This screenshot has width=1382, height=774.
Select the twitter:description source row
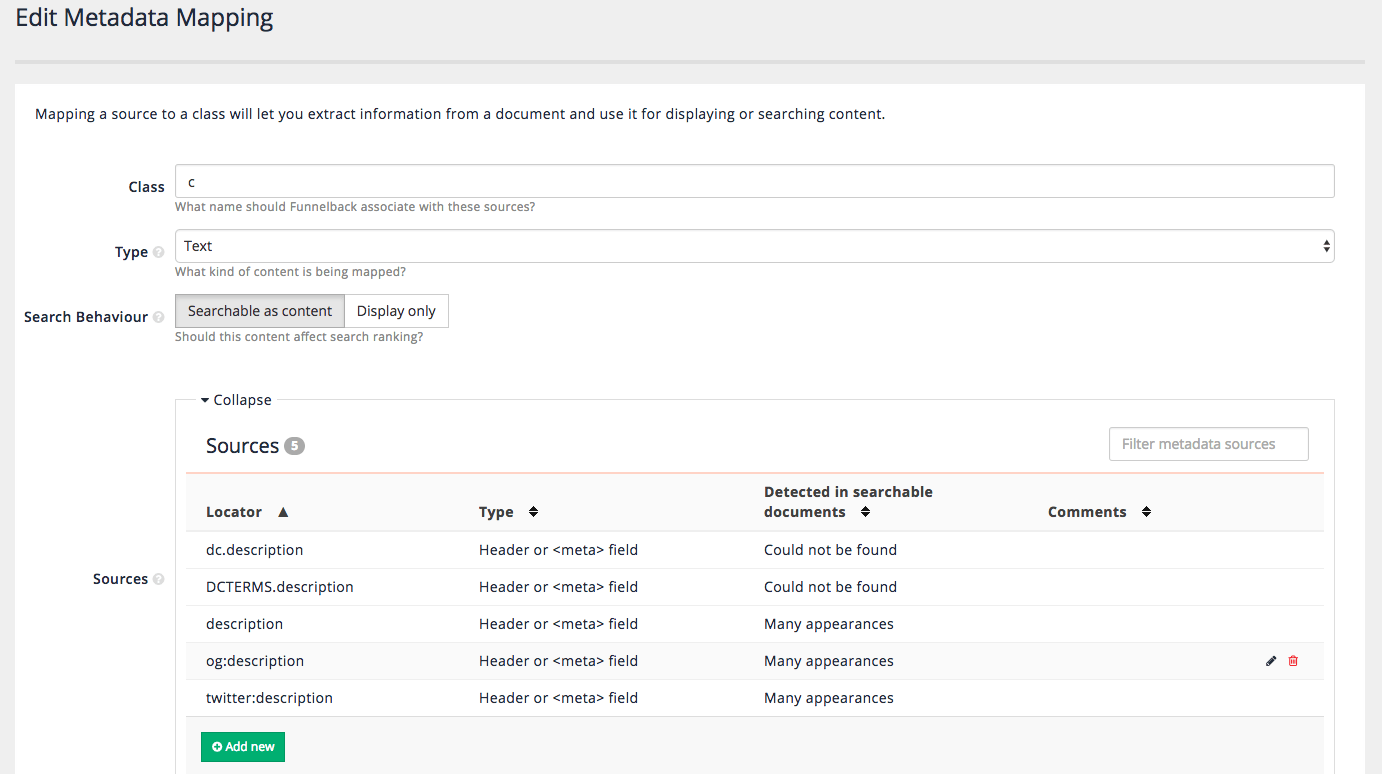270,697
